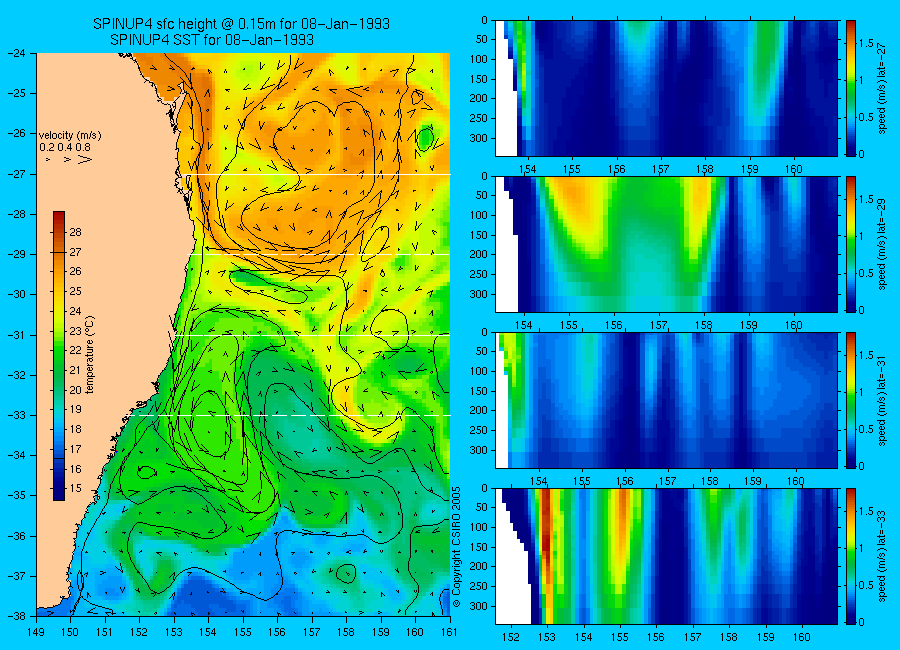Screen dimensions: 900x650
Task: Click the 300 depth tick of lat=-29 section
Action: pyautogui.click(x=479, y=294)
